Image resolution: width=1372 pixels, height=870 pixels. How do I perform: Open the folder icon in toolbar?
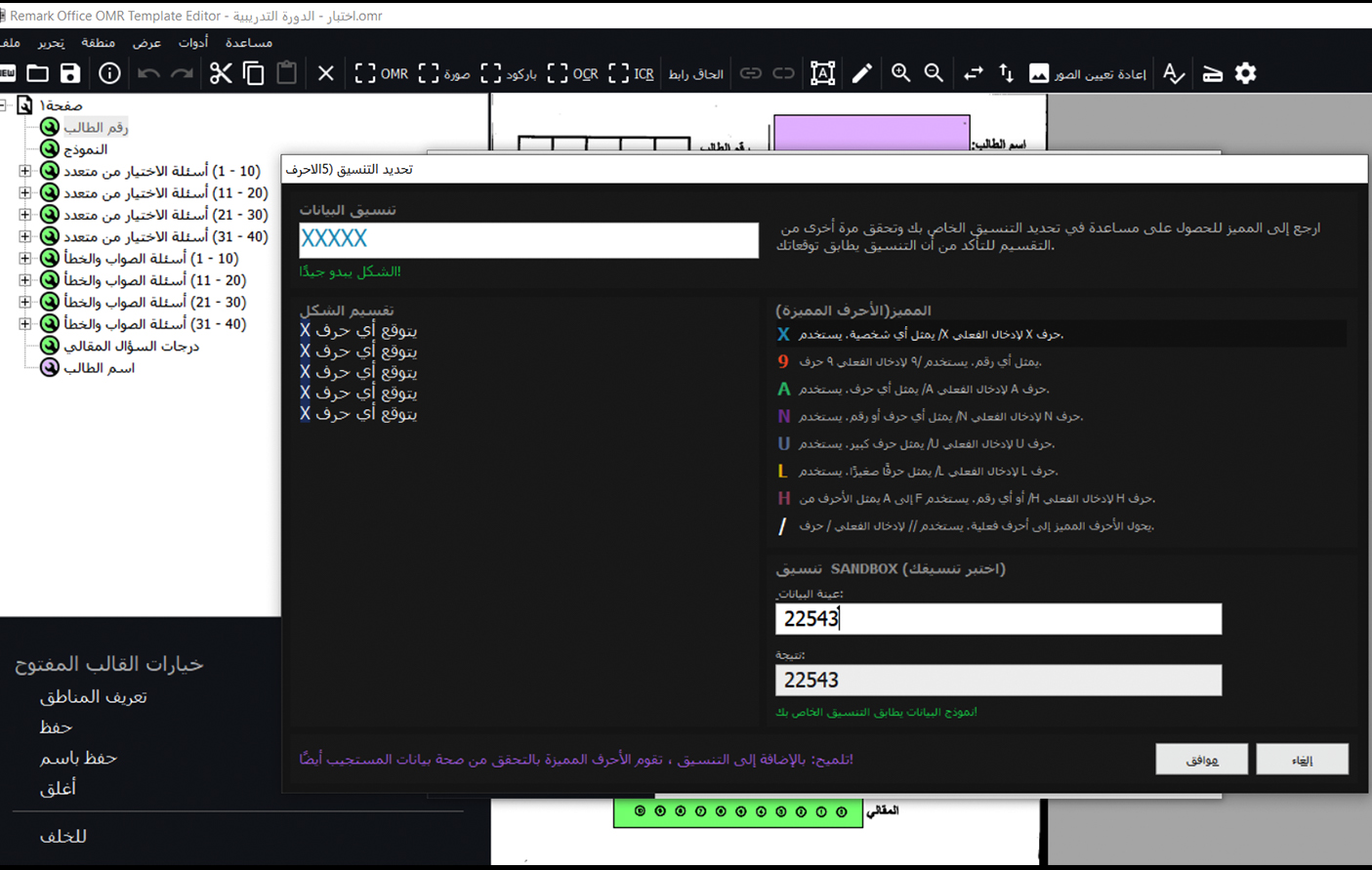38,73
